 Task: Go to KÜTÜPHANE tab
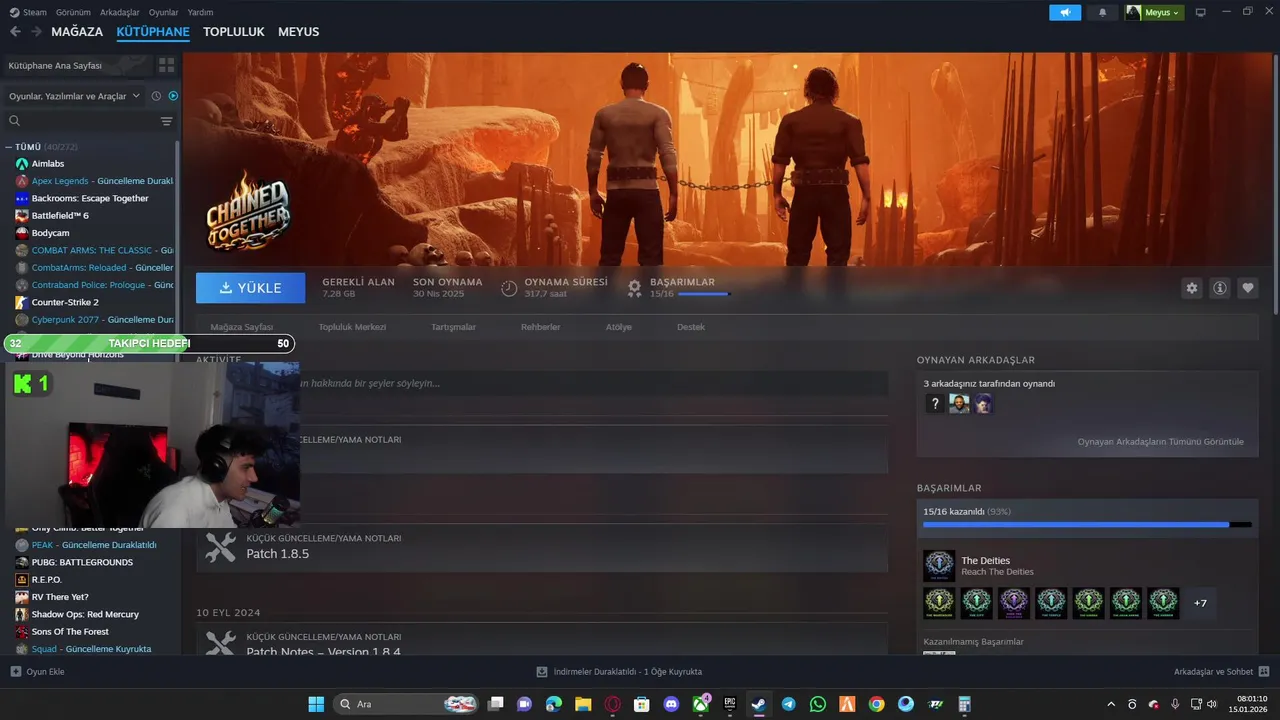(x=153, y=32)
